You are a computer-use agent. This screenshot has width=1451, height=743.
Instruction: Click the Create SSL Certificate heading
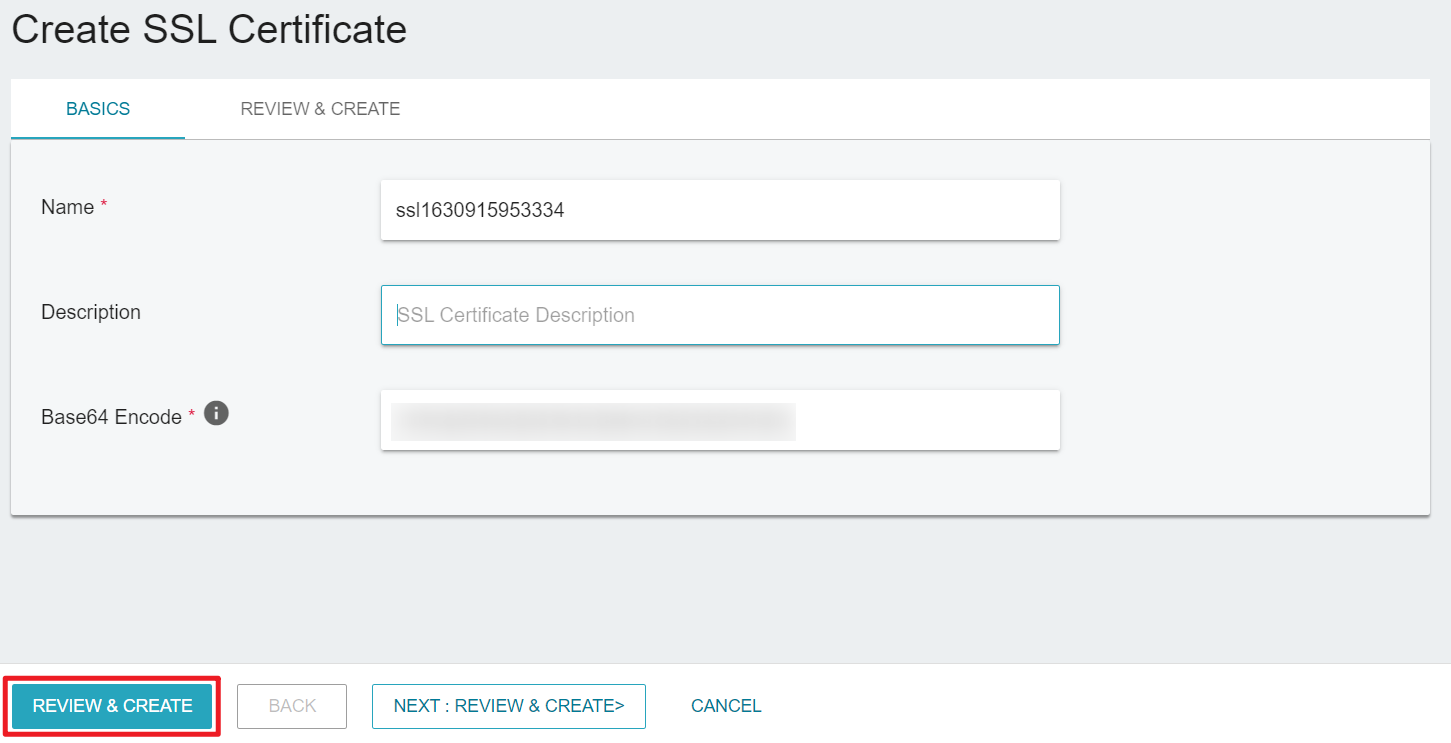(x=209, y=30)
